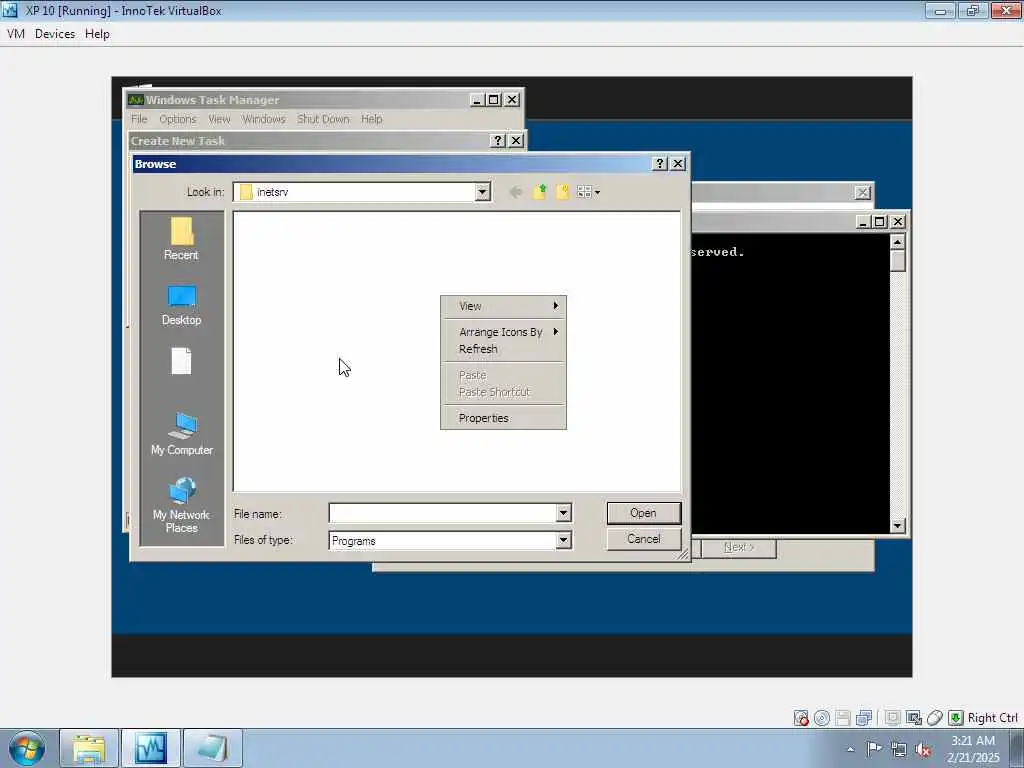The width and height of the screenshot is (1024, 768).
Task: Open Task Manager Options menu
Action: point(178,119)
